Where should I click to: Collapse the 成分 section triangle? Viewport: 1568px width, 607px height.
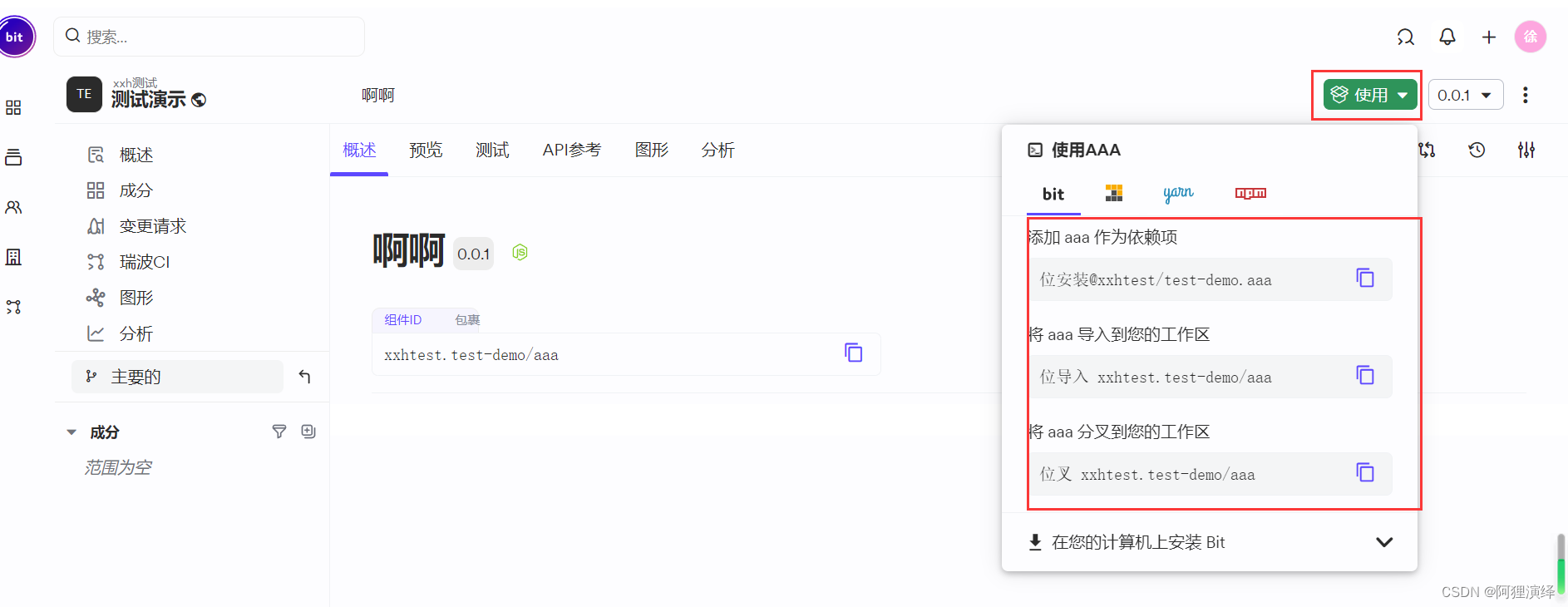71,432
